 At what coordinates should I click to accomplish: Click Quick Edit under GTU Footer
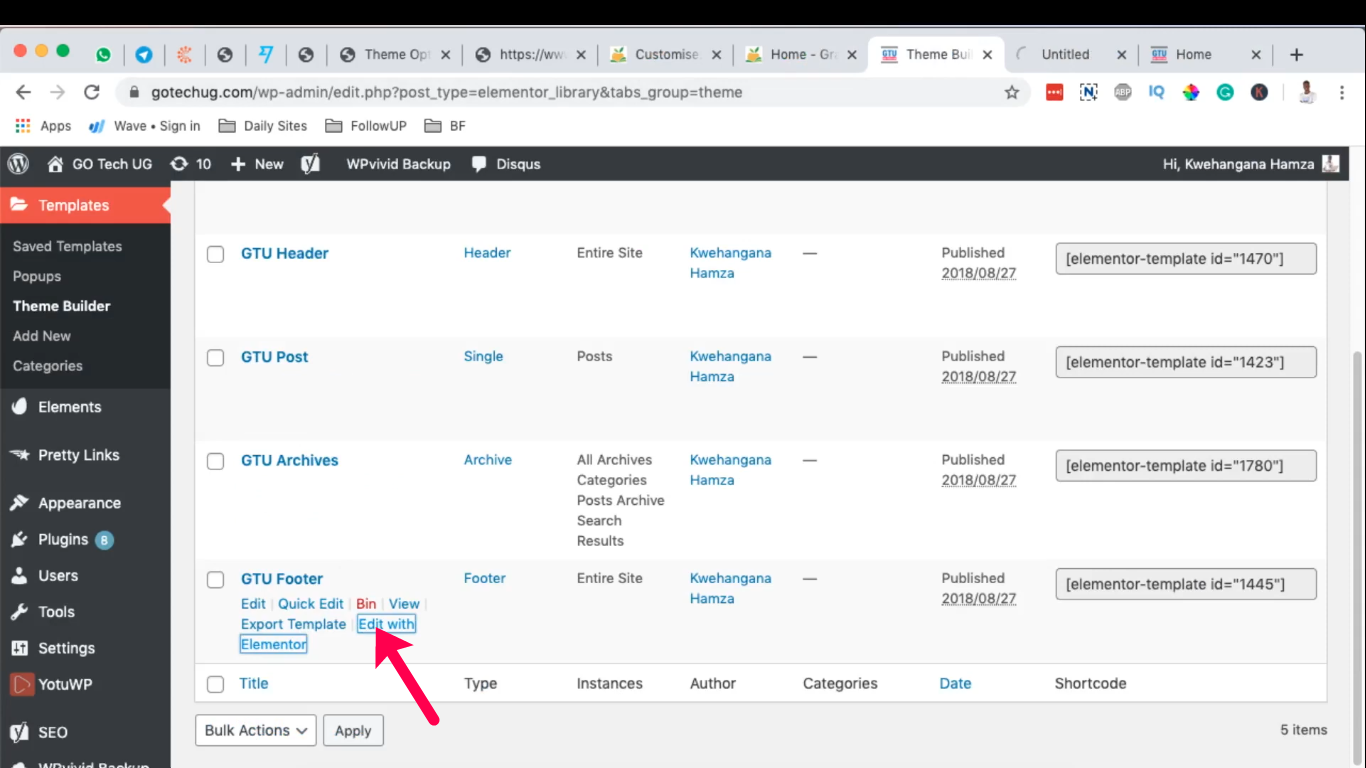[x=311, y=604]
